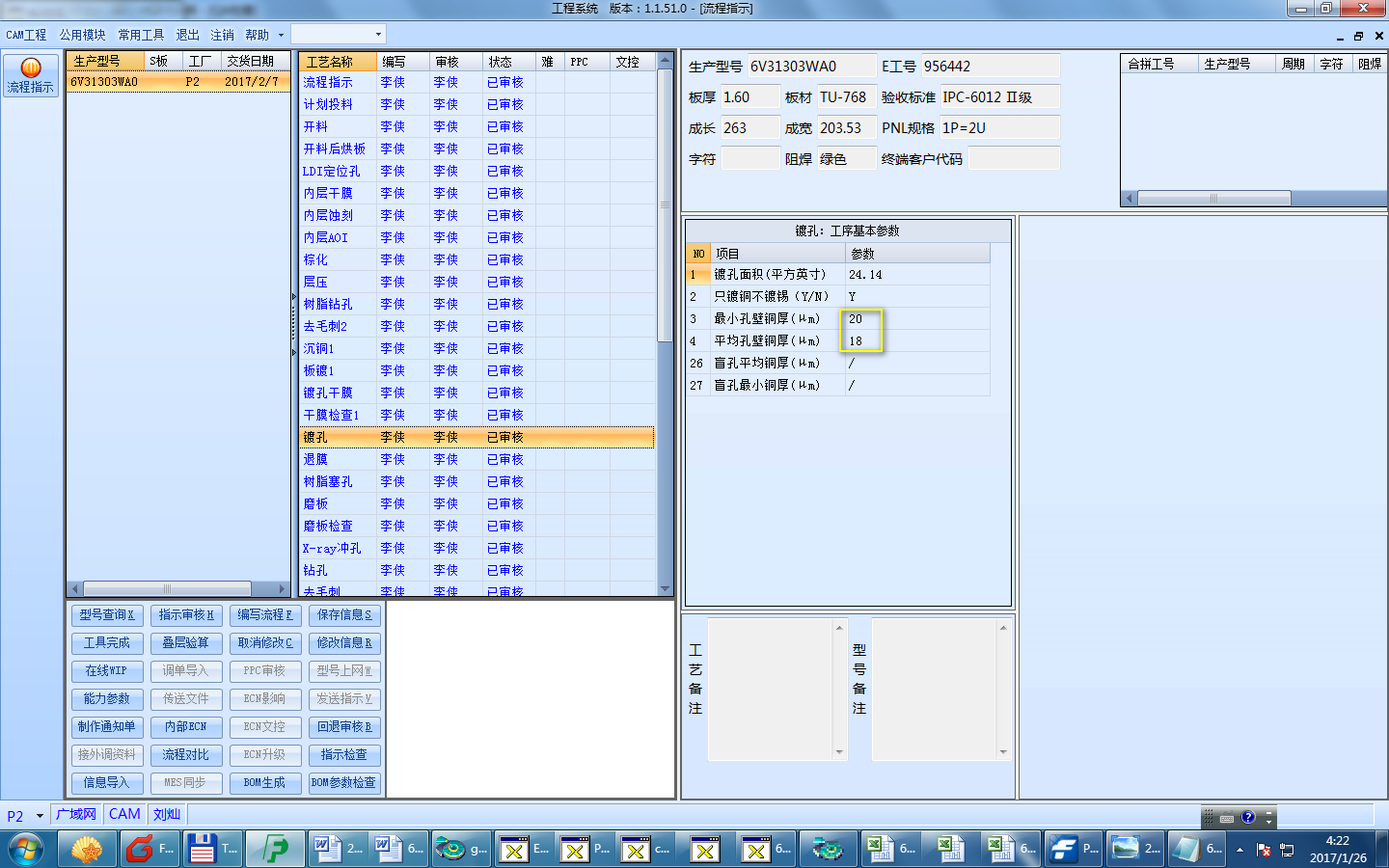Open the Action Center flag in tray
1389x868 pixels.
tap(1264, 850)
